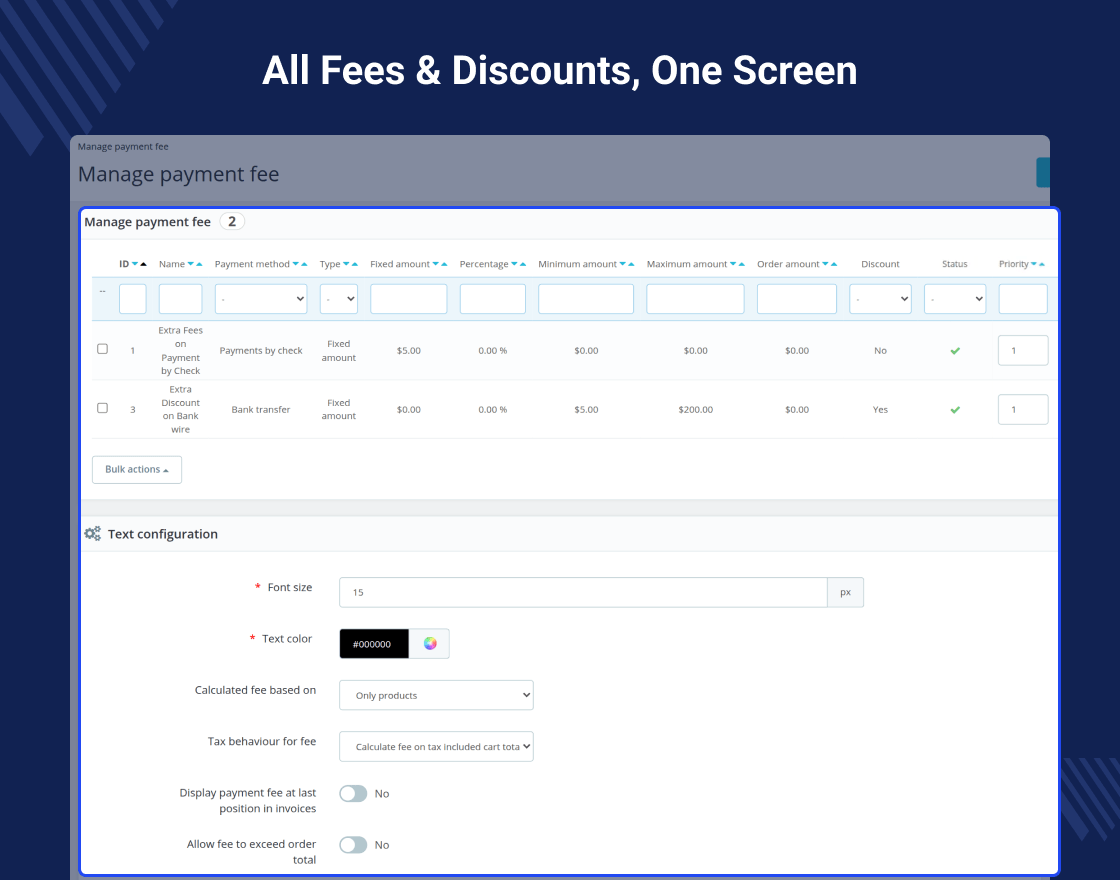Click the Yes discount cell
The width and height of the screenshot is (1120, 880).
coord(880,410)
